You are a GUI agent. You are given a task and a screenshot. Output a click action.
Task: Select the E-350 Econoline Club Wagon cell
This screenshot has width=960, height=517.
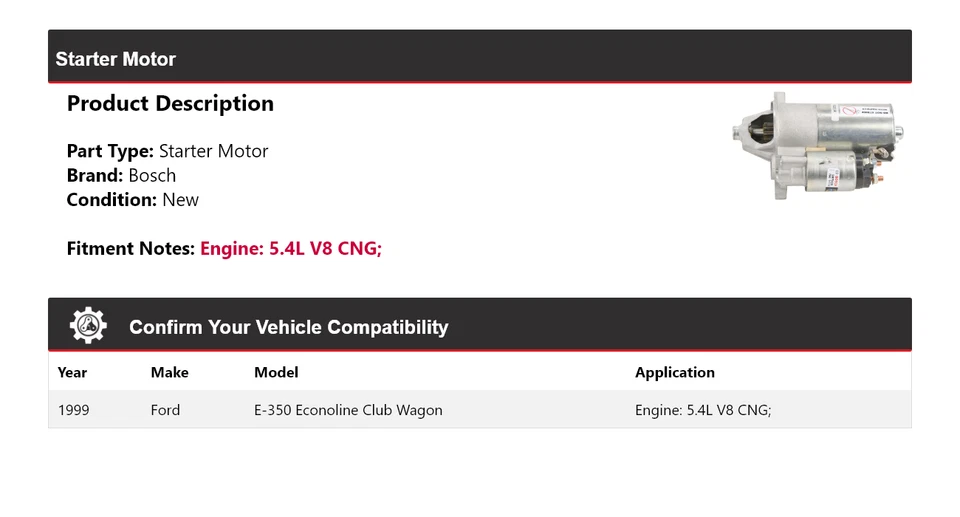tap(348, 410)
